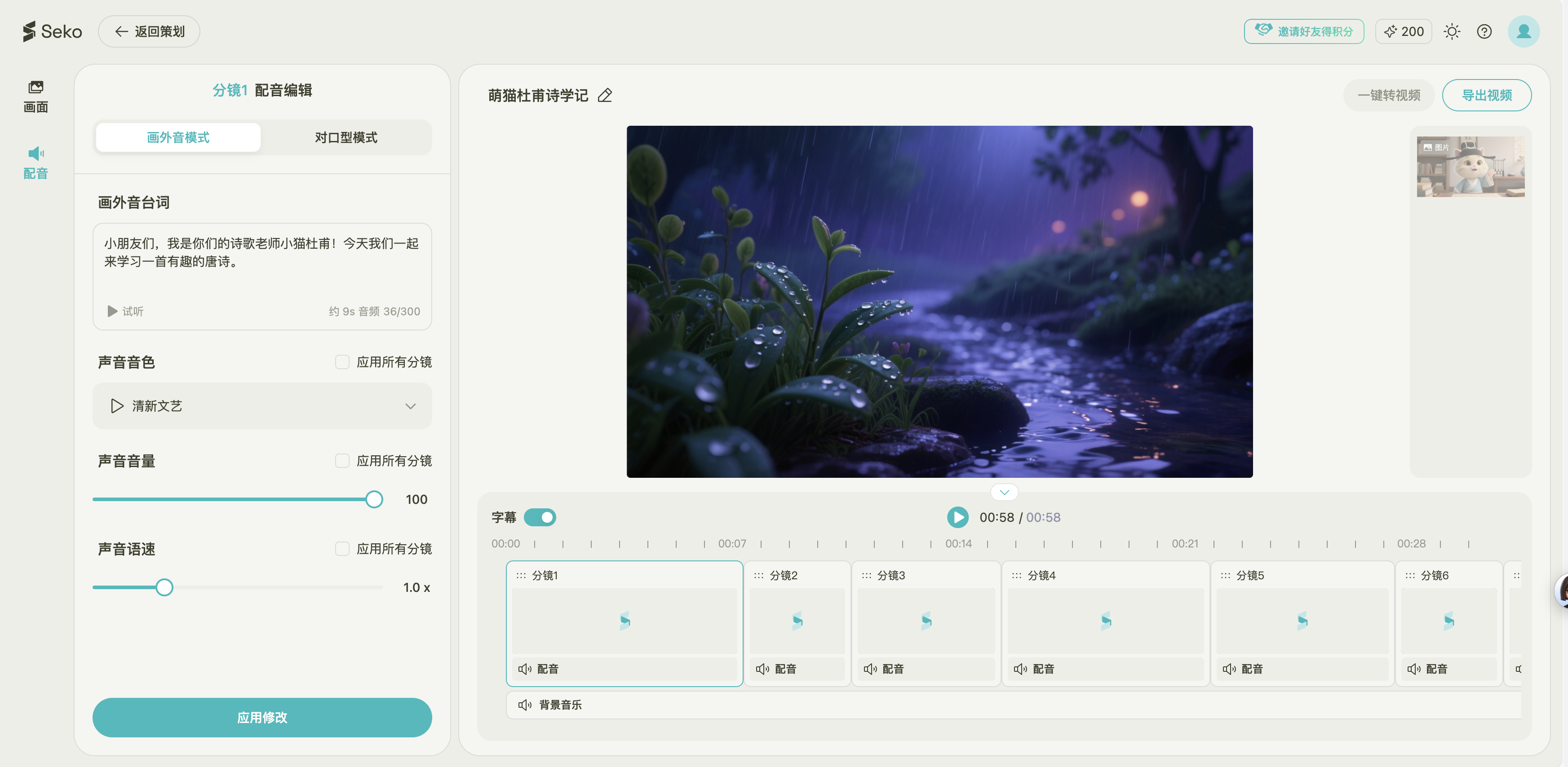Viewport: 1568px width, 767px height.
Task: Click the 导出视频 button
Action: [1486, 95]
